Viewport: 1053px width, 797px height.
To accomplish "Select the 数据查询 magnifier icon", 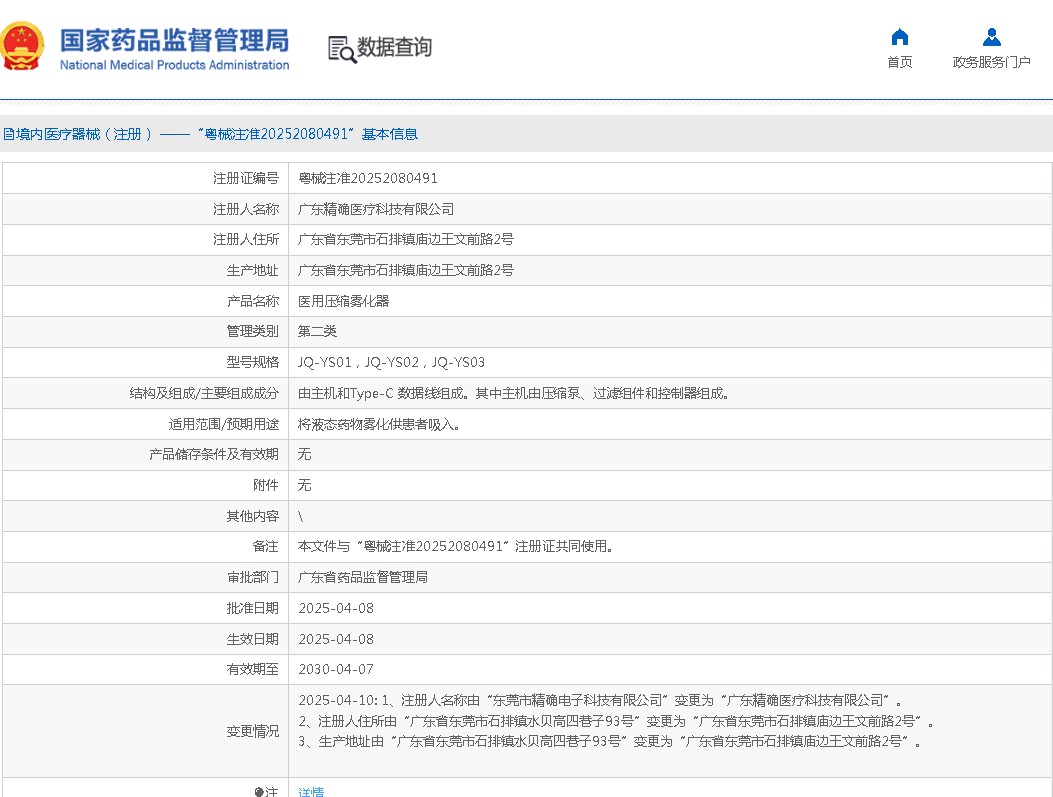I will 341,48.
